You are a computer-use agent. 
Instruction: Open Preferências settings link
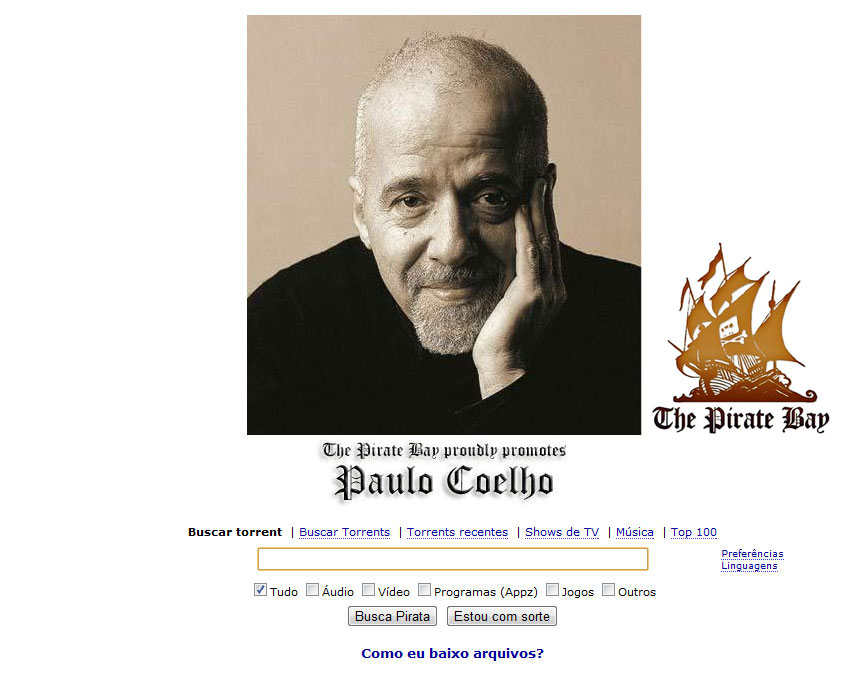tap(752, 553)
